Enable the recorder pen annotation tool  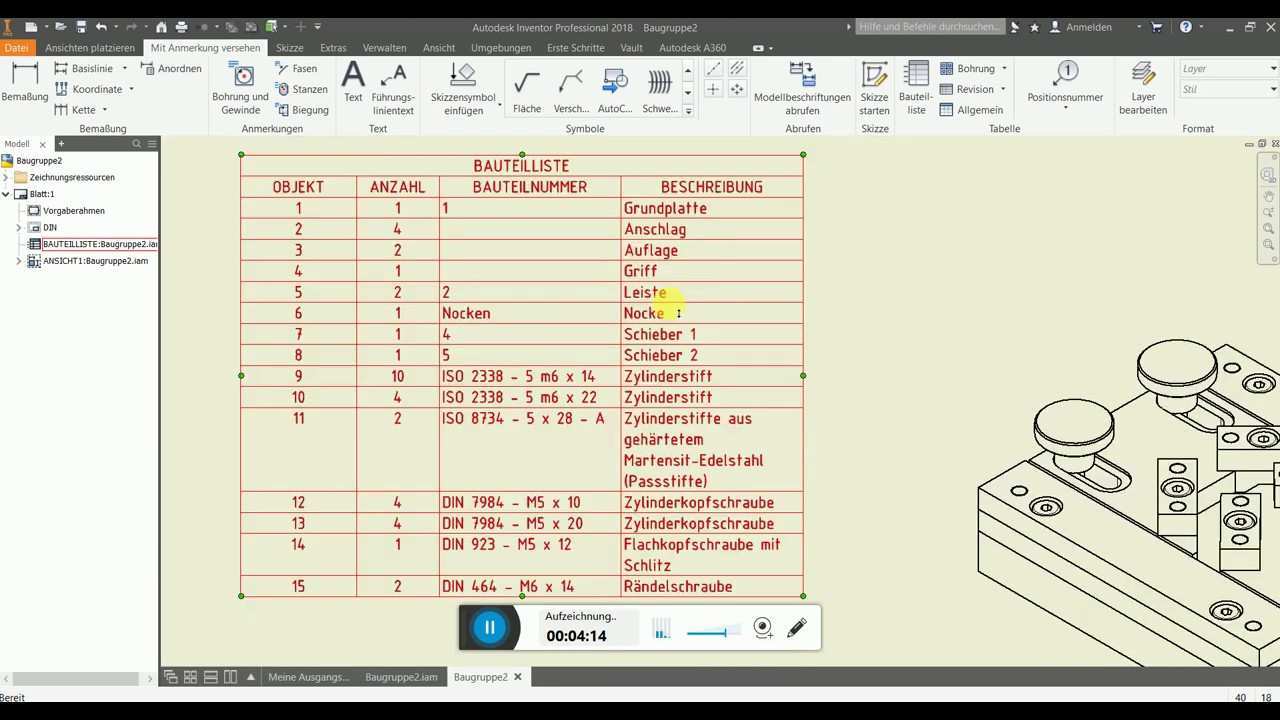[x=797, y=627]
